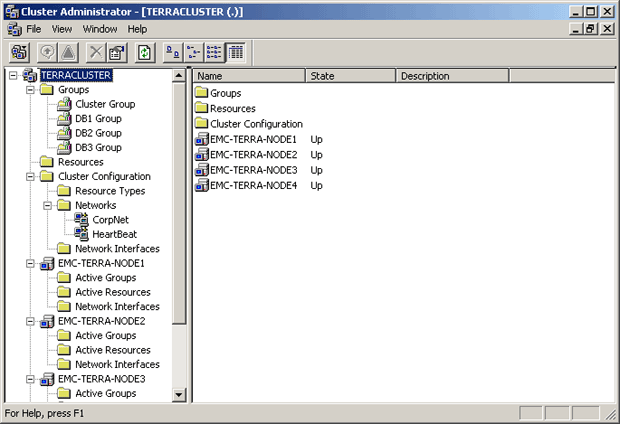This screenshot has width=620, height=424.
Task: Open the File menu
Action: (x=33, y=29)
